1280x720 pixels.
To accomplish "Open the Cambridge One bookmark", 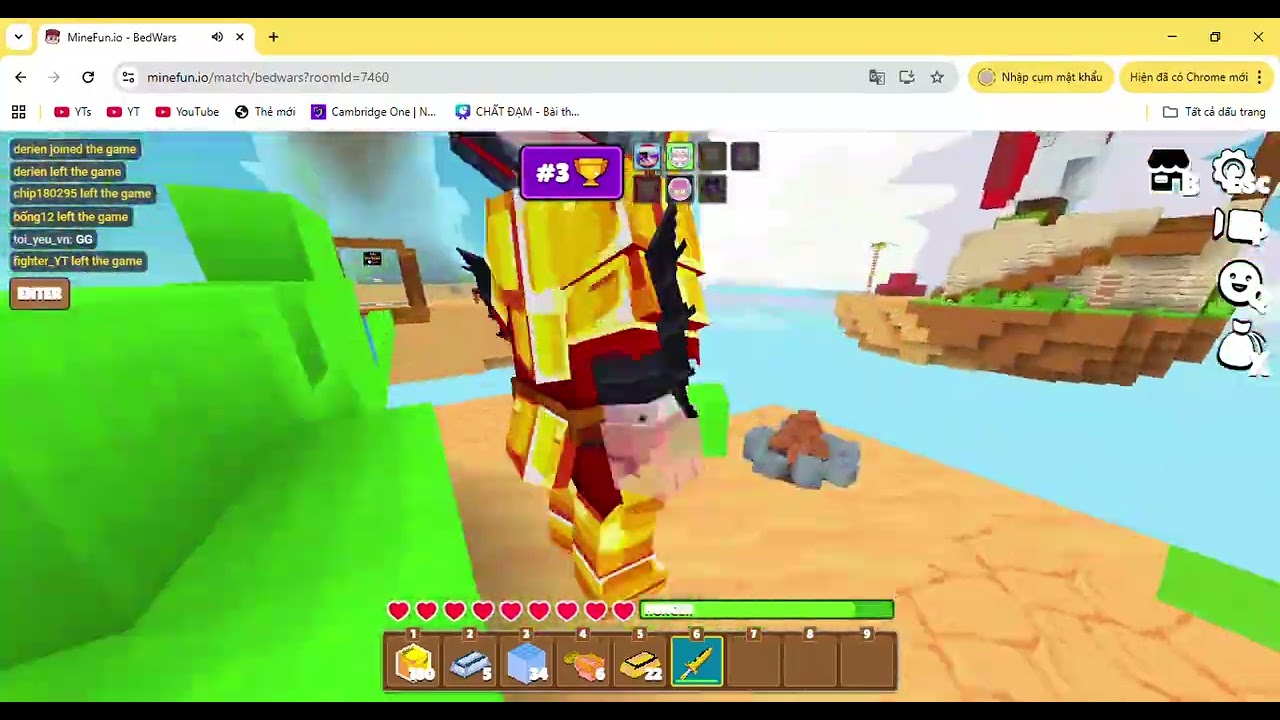I will point(373,112).
